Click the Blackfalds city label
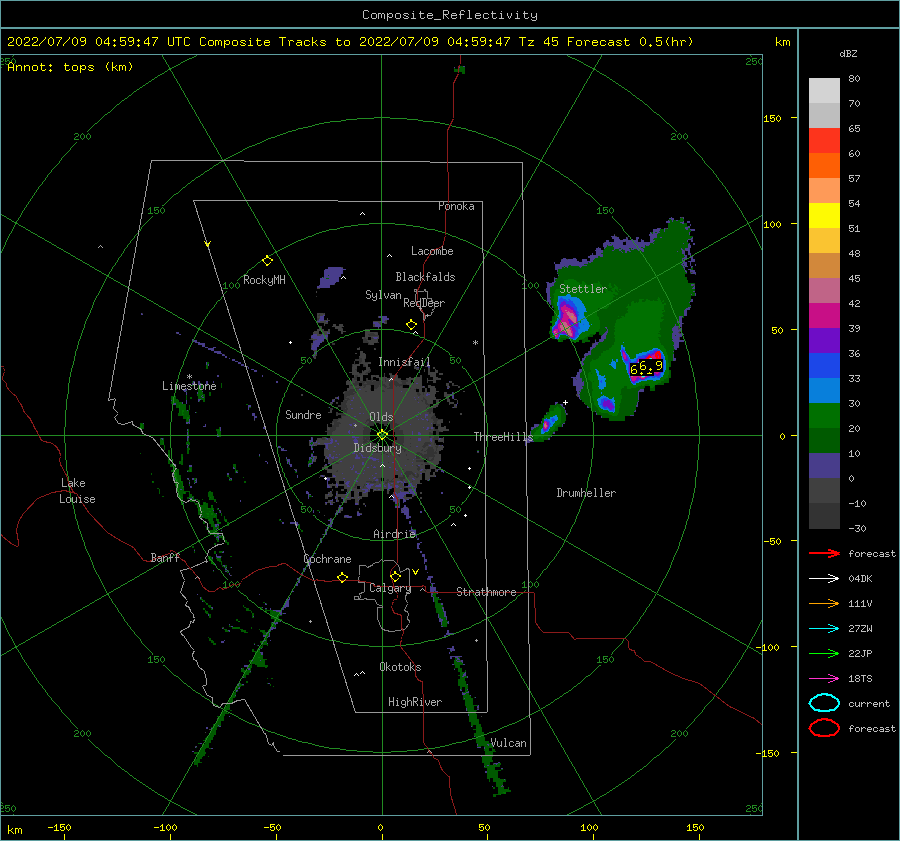Image resolution: width=900 pixels, height=841 pixels. tap(425, 277)
